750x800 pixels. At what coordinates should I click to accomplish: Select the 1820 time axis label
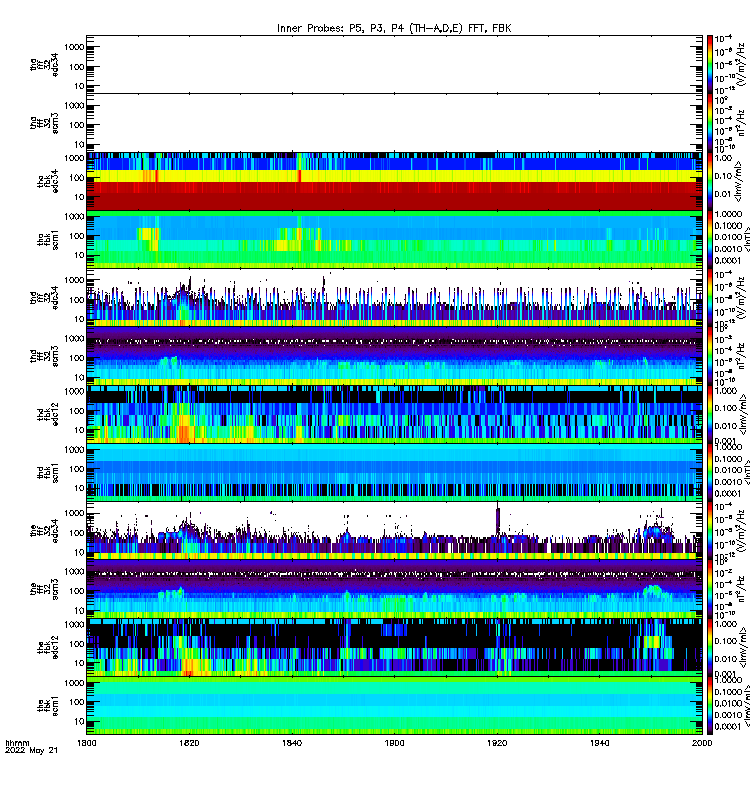pos(189,743)
